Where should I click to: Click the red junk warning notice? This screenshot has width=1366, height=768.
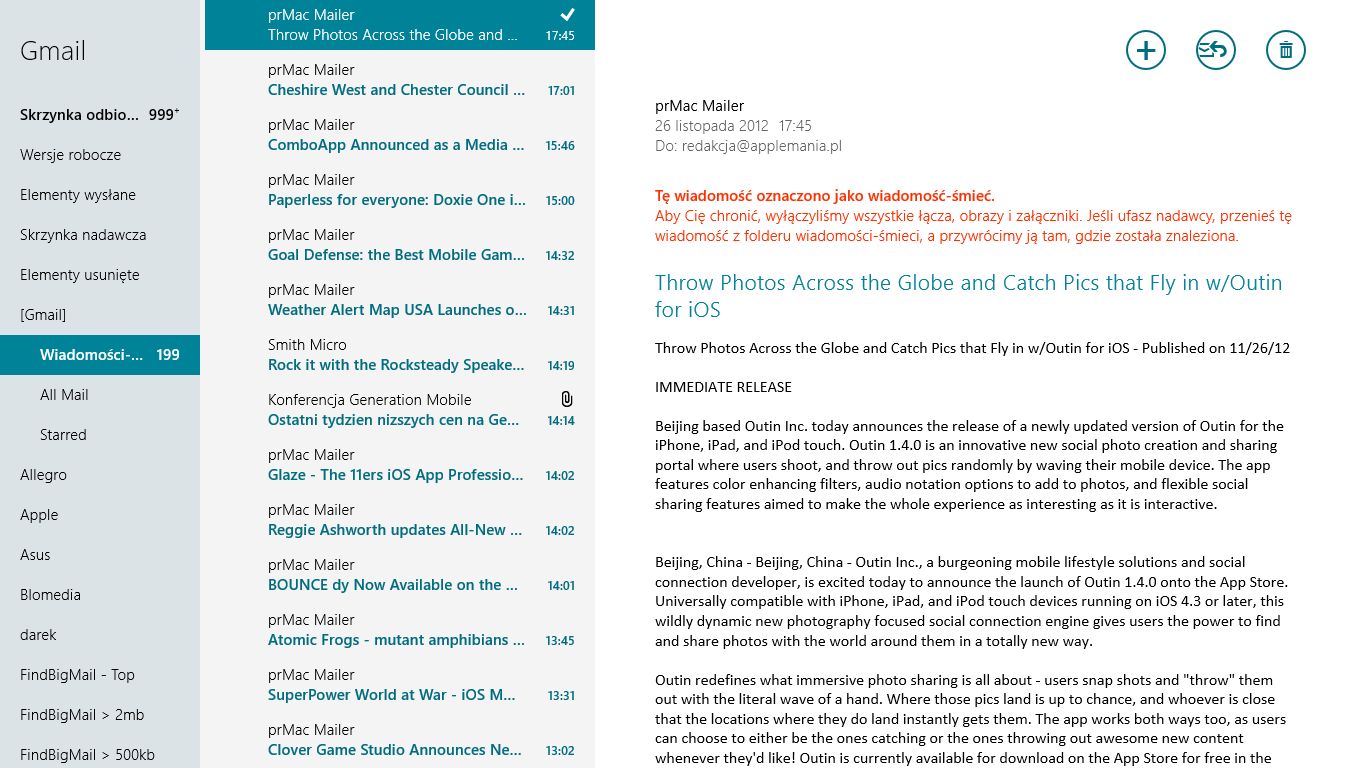(x=974, y=216)
